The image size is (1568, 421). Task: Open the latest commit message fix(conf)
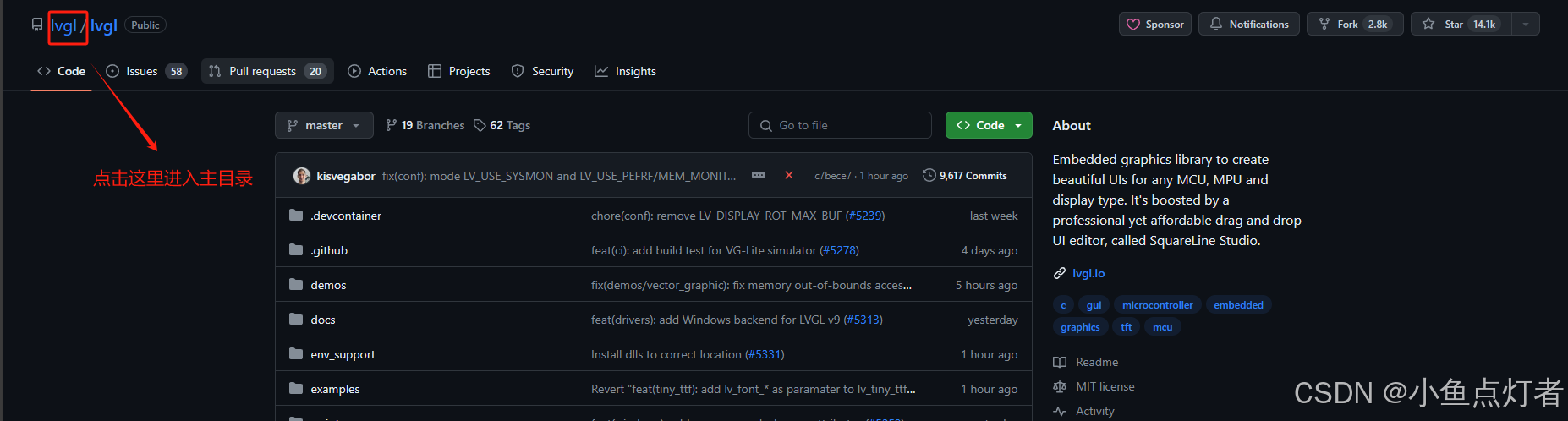559,176
